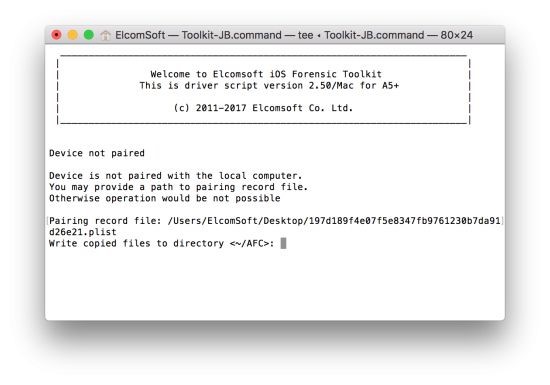Viewport: 550px width, 385px height.
Task: Click the Elcomsoft copyright 2011-2017 line
Action: [263, 108]
